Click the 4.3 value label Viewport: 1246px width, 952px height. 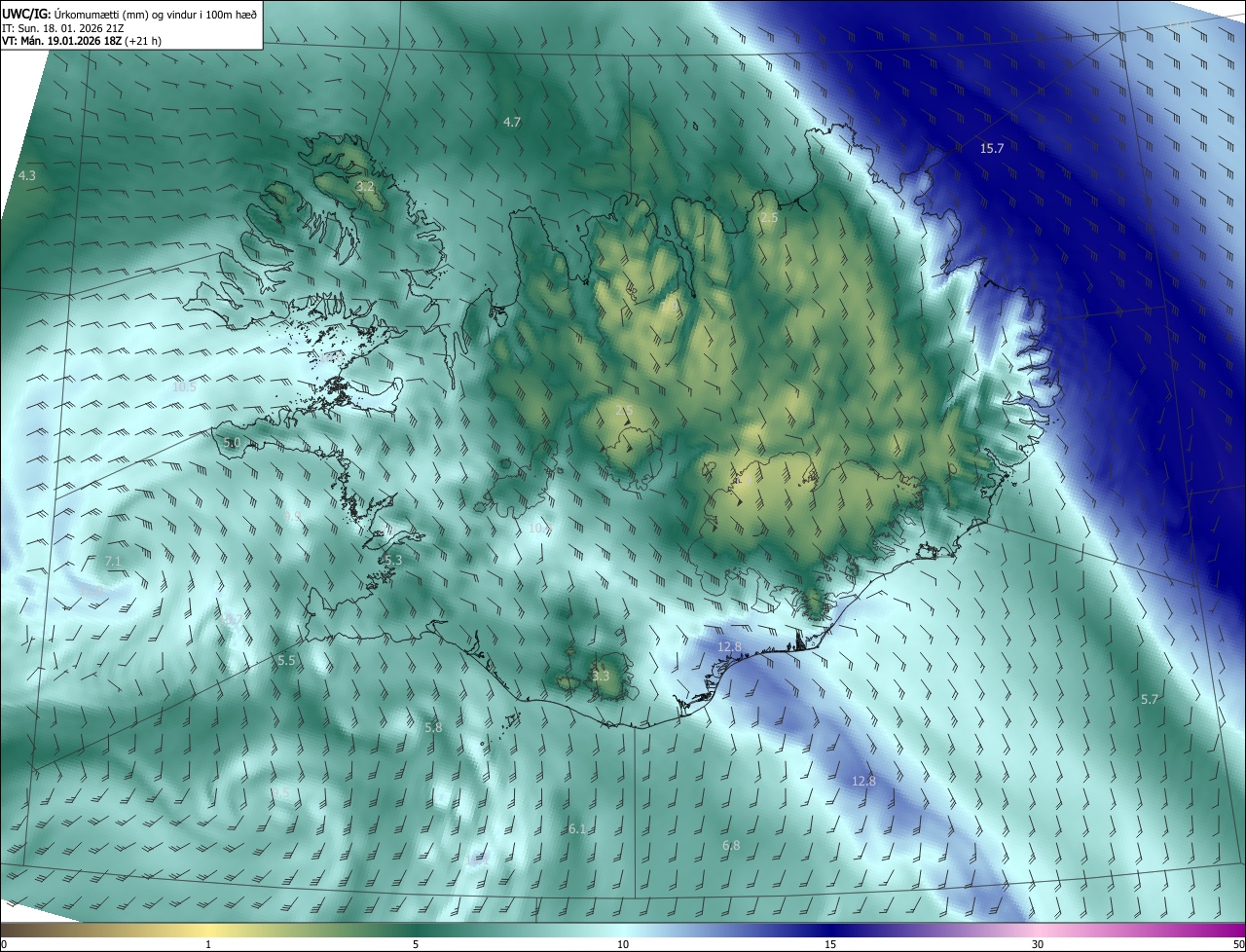pos(27,175)
